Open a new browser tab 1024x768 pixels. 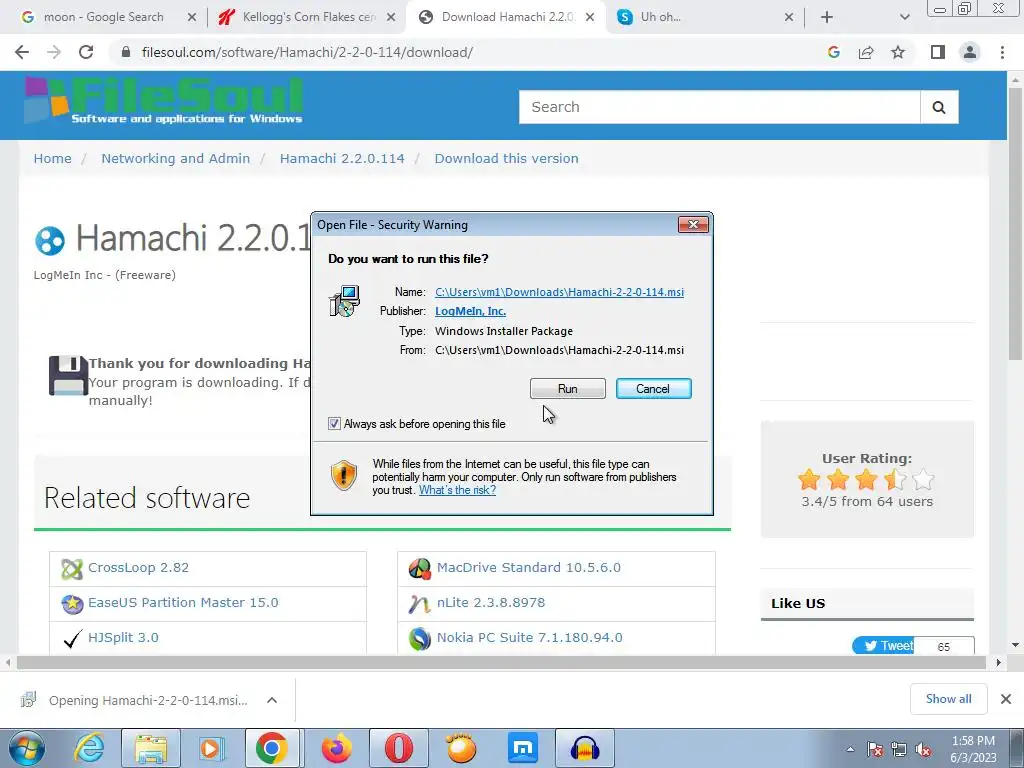click(x=827, y=18)
